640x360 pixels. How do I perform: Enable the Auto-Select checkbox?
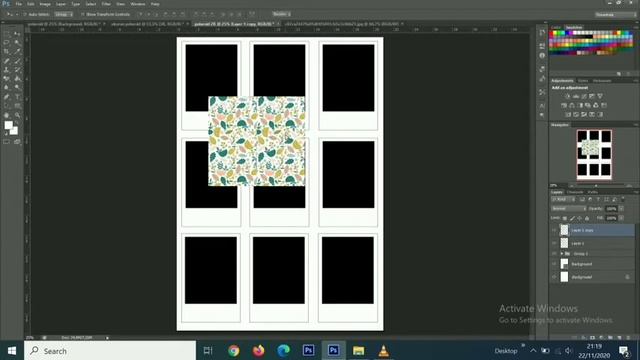25,14
